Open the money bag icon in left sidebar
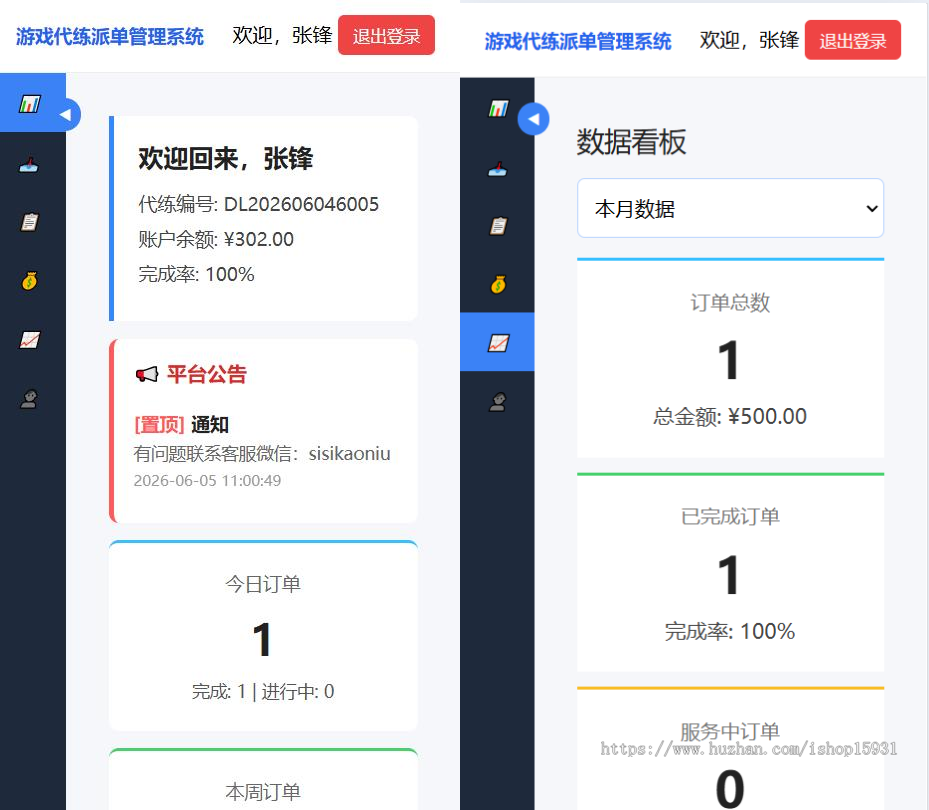The image size is (929, 810). pos(30,281)
